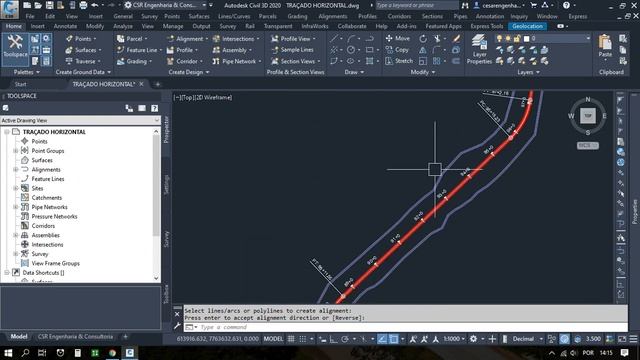Open the Corridors menu in menu bar

tap(399, 16)
